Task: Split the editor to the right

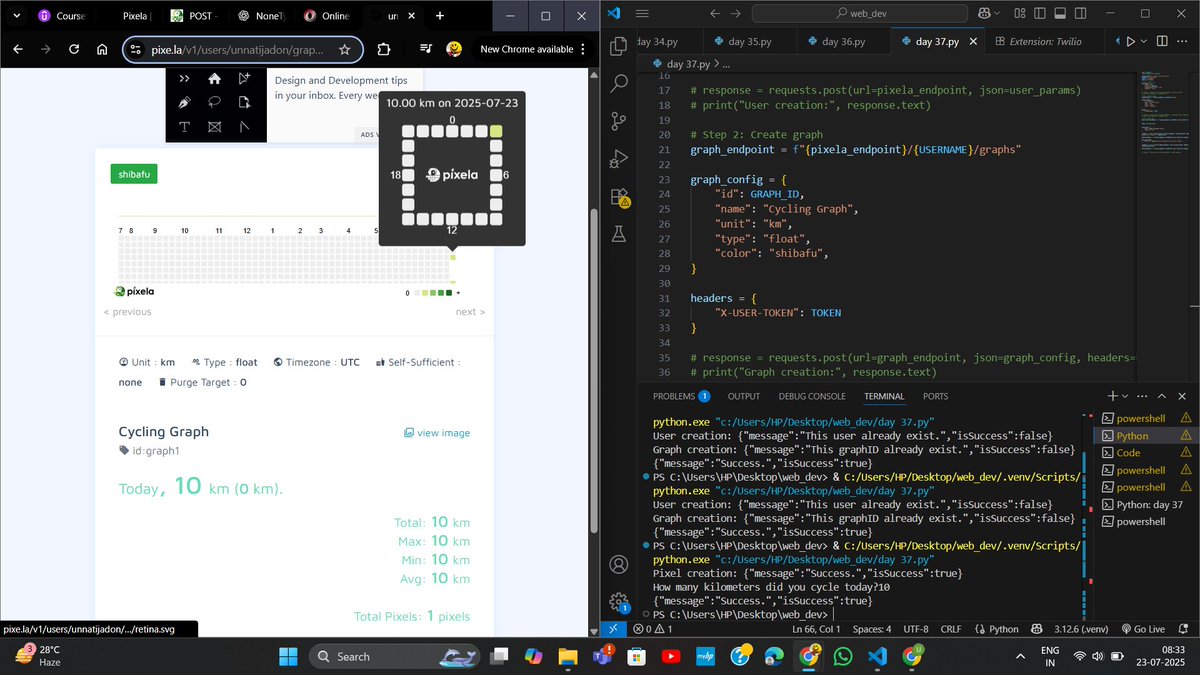Action: point(1161,42)
